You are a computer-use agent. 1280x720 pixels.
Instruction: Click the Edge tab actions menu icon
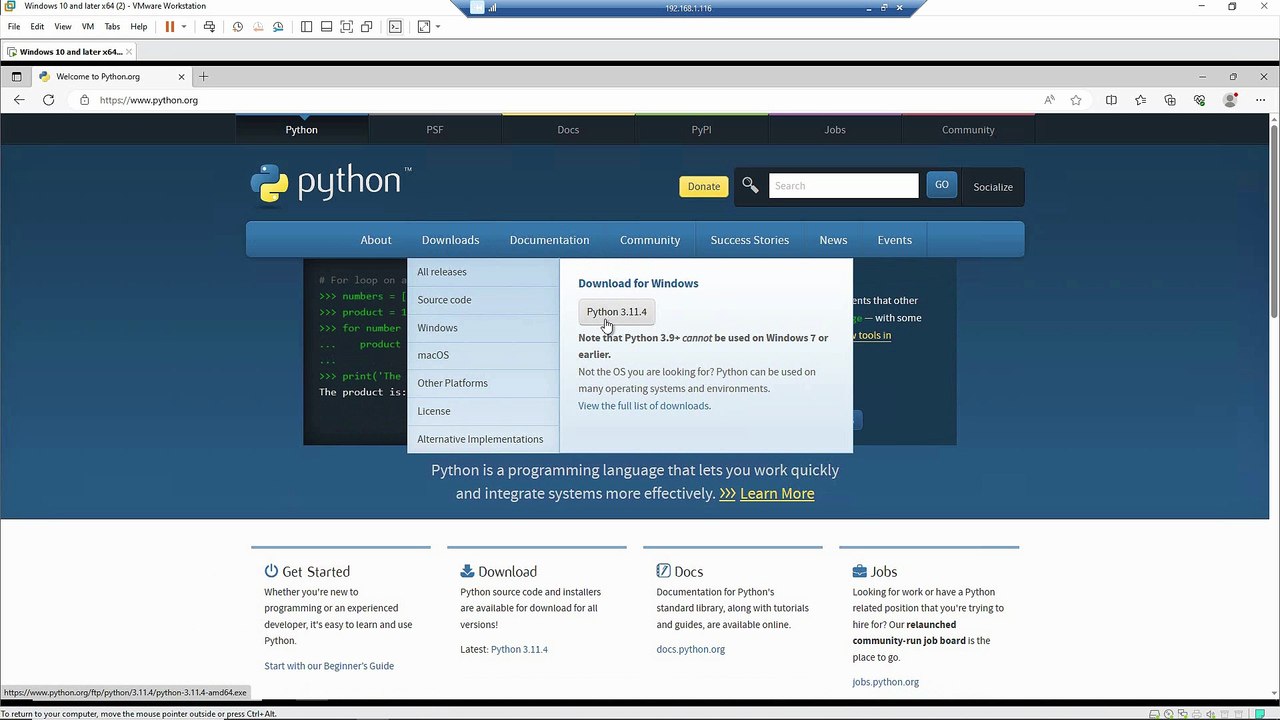click(x=16, y=76)
